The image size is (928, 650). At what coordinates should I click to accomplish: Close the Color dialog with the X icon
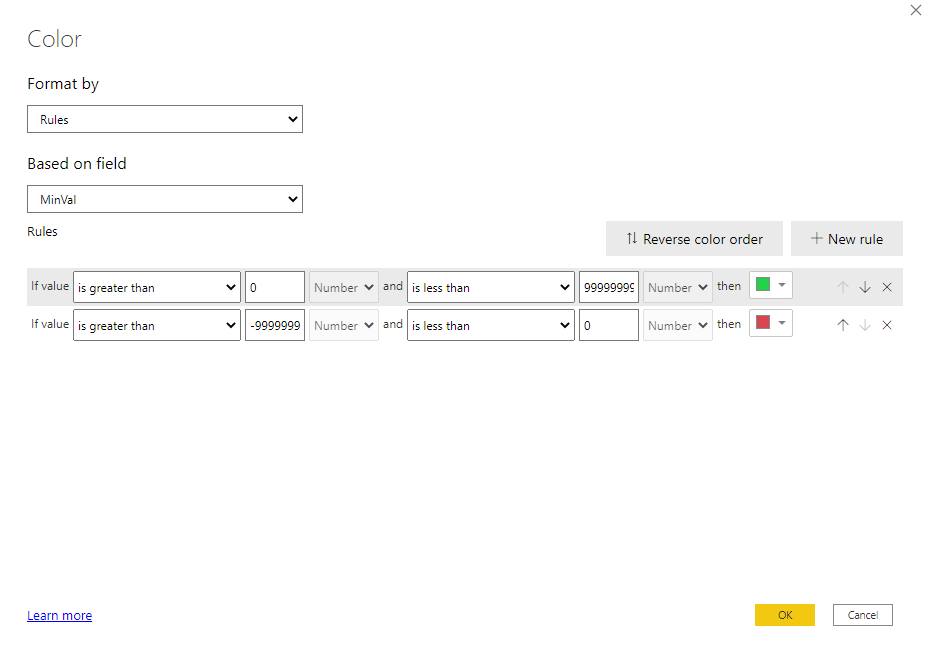click(916, 10)
